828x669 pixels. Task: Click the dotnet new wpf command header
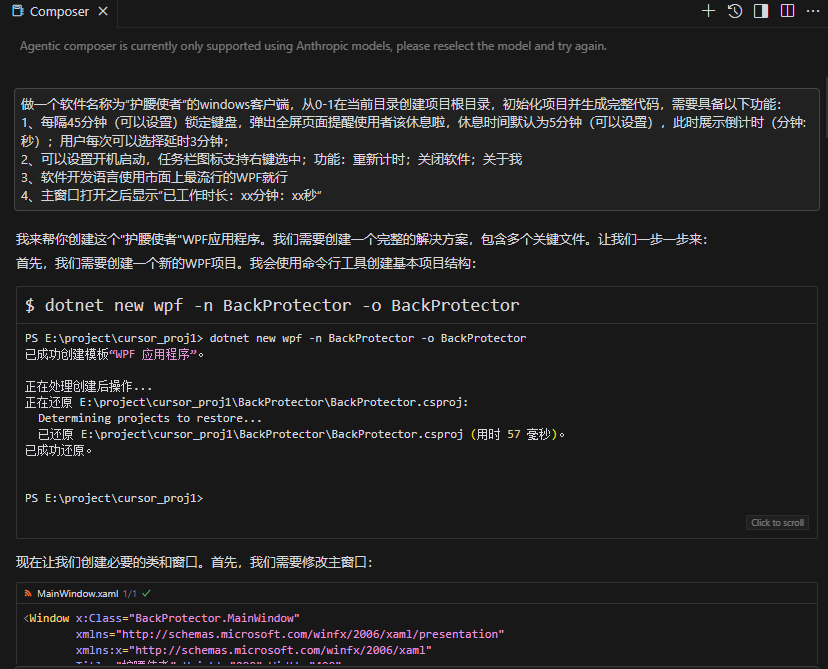click(x=272, y=305)
